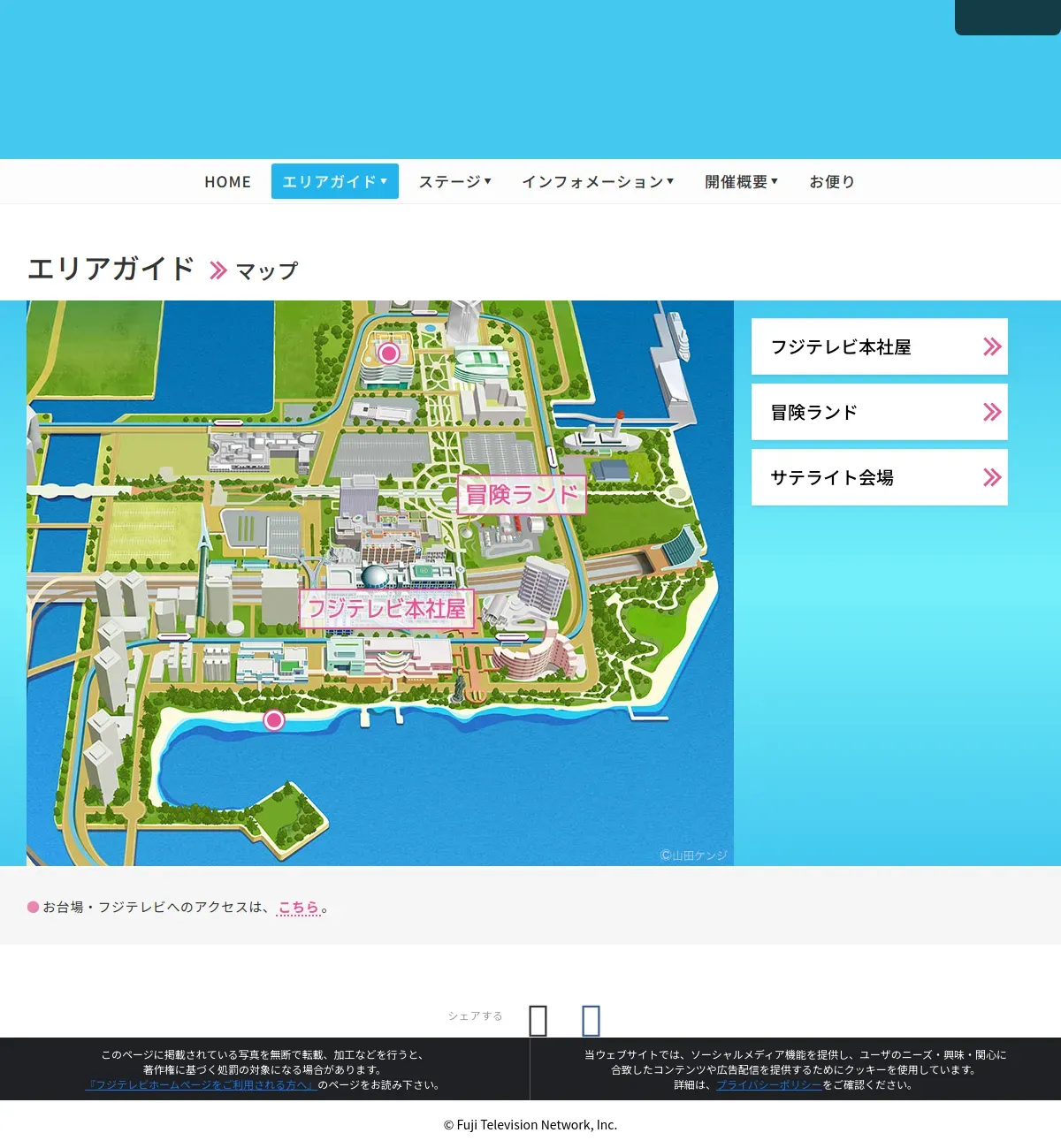Expand the インフォメーション dropdown menu
Viewport: 1061px width, 1148px height.
click(598, 181)
